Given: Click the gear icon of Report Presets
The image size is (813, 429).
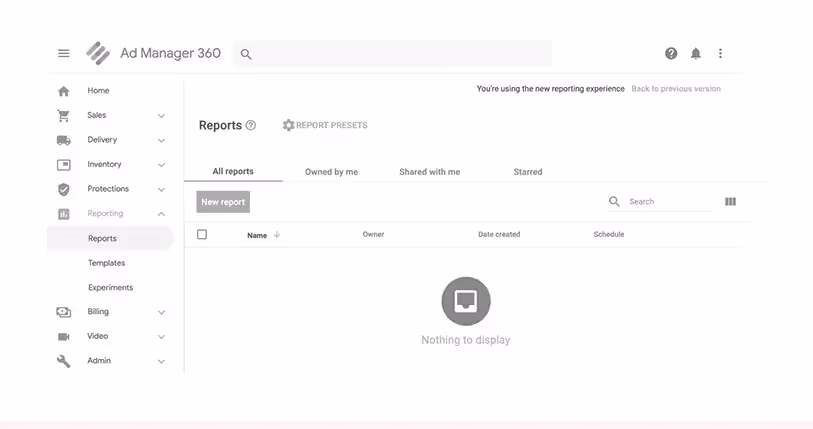Looking at the screenshot, I should click(288, 125).
